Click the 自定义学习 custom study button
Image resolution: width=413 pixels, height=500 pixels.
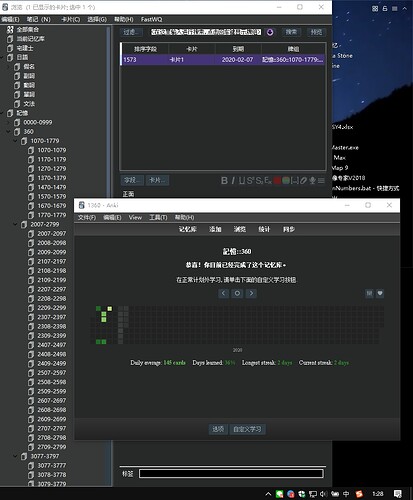pyautogui.click(x=247, y=429)
